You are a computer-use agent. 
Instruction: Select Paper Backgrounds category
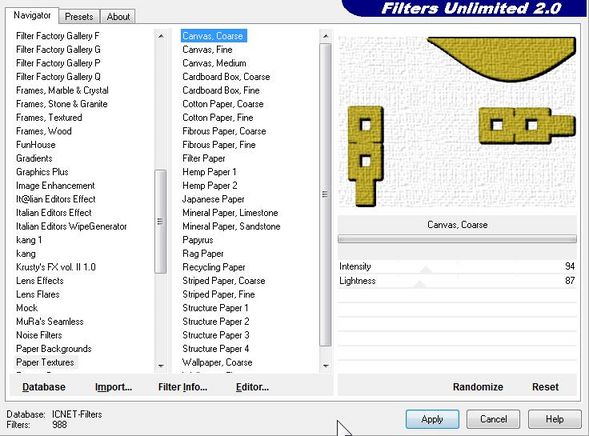(54, 349)
